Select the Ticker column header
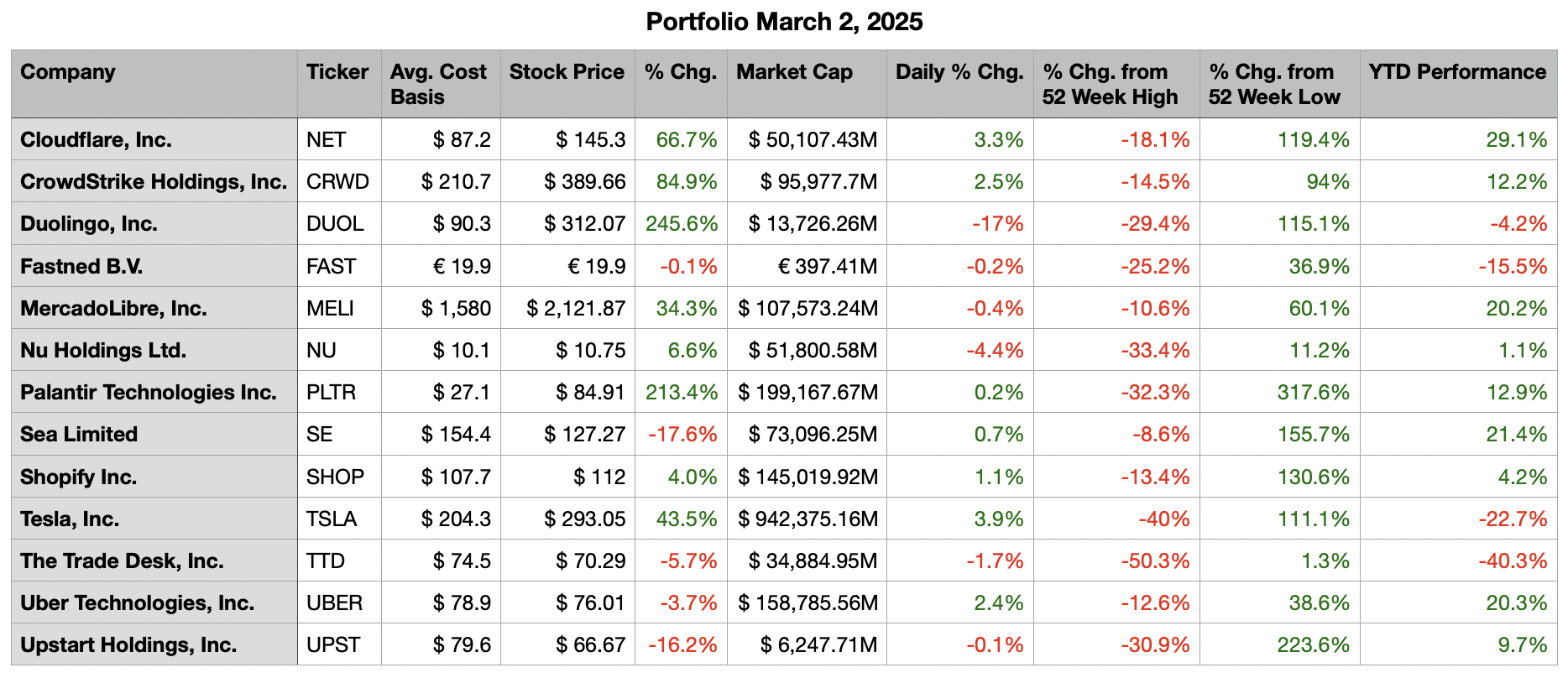 point(337,72)
